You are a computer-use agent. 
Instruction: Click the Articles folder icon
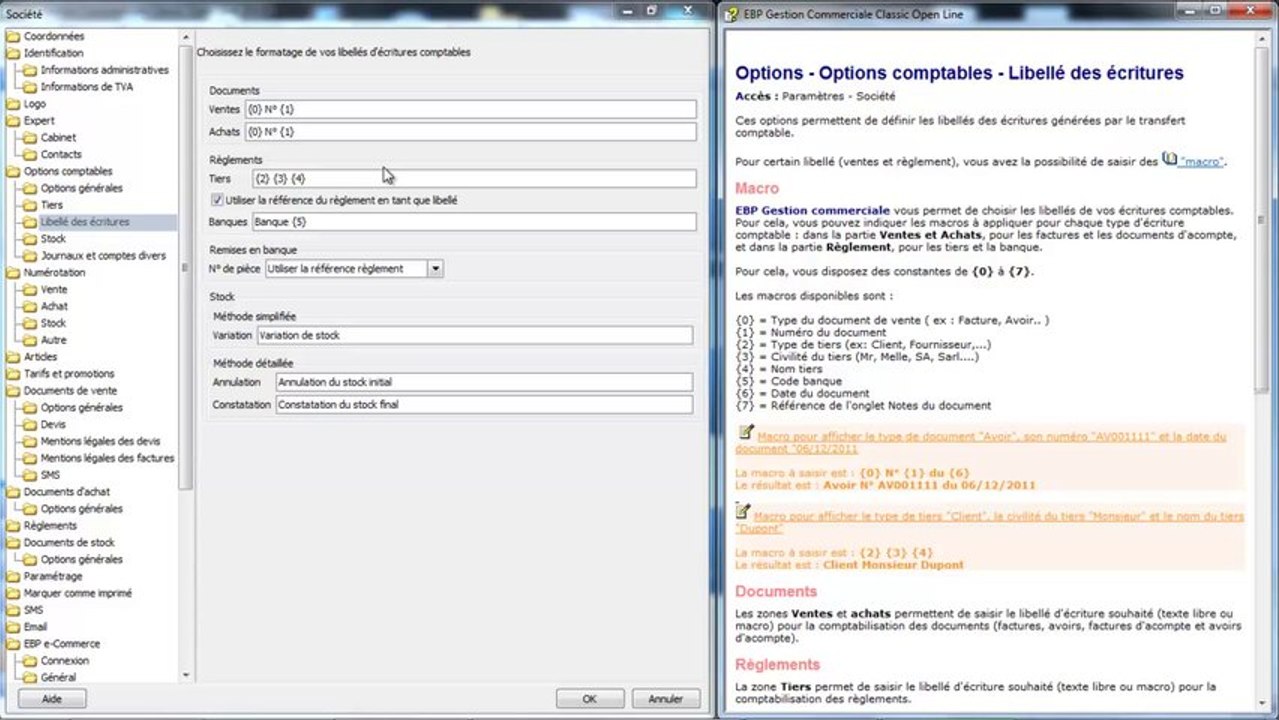click(x=12, y=357)
